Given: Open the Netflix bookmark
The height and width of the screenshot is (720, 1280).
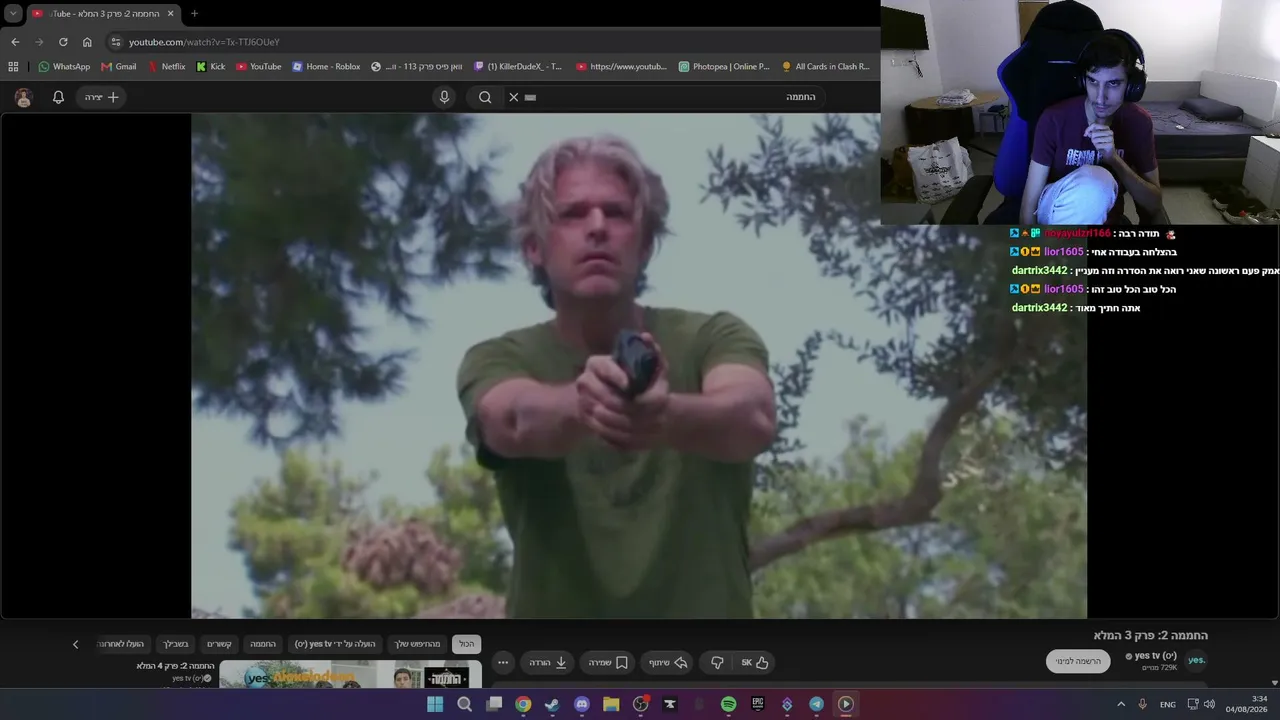Looking at the screenshot, I should [166, 67].
